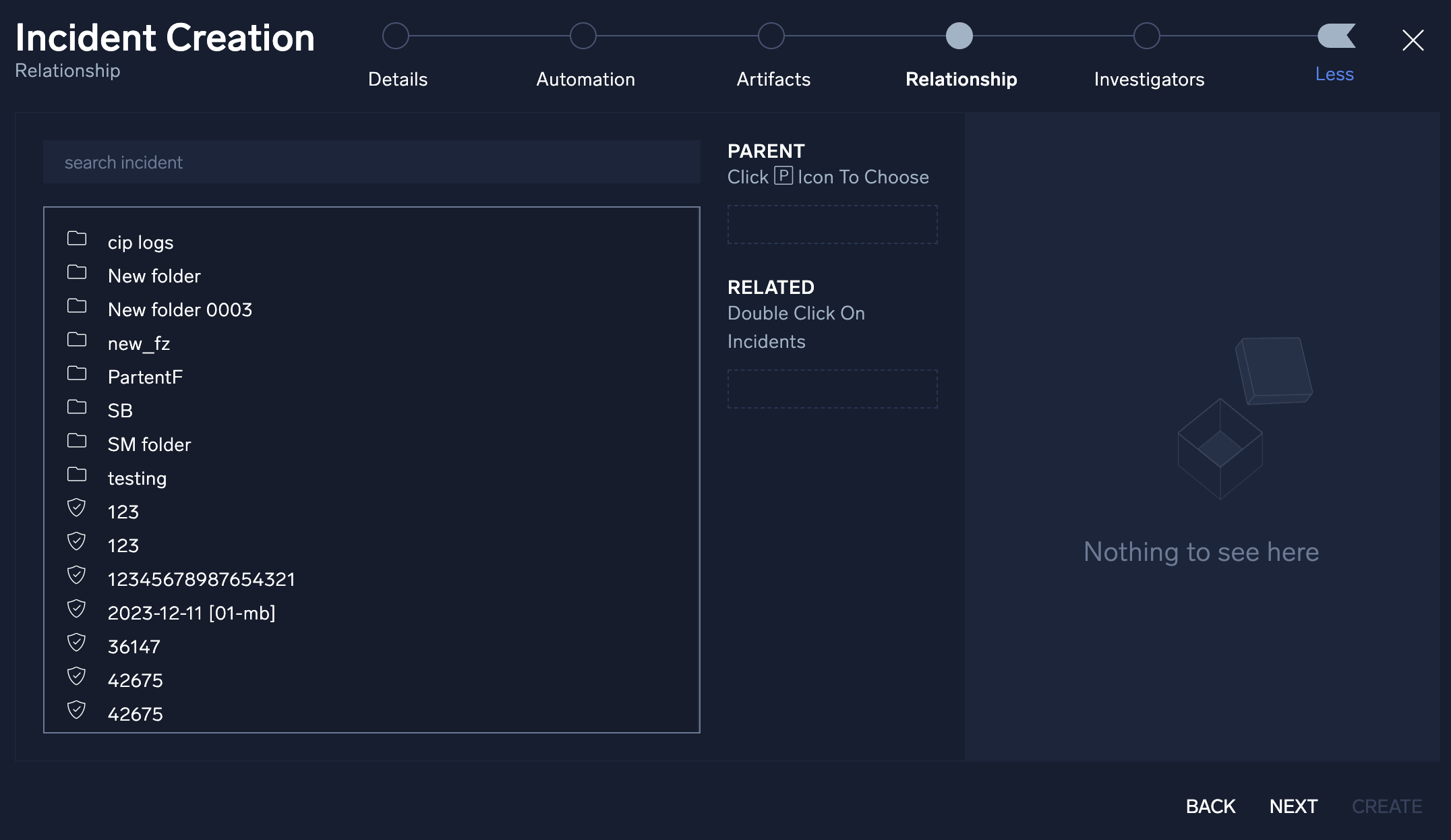
Task: Click the shield icon beside "2023-12-11 [01-mb]"
Action: click(x=76, y=609)
